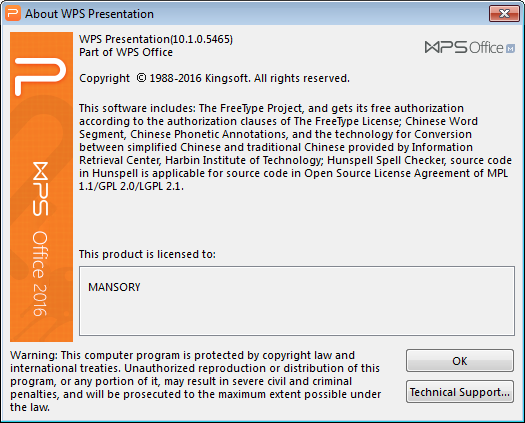
Task: Open Technical Support
Action: click(x=460, y=392)
